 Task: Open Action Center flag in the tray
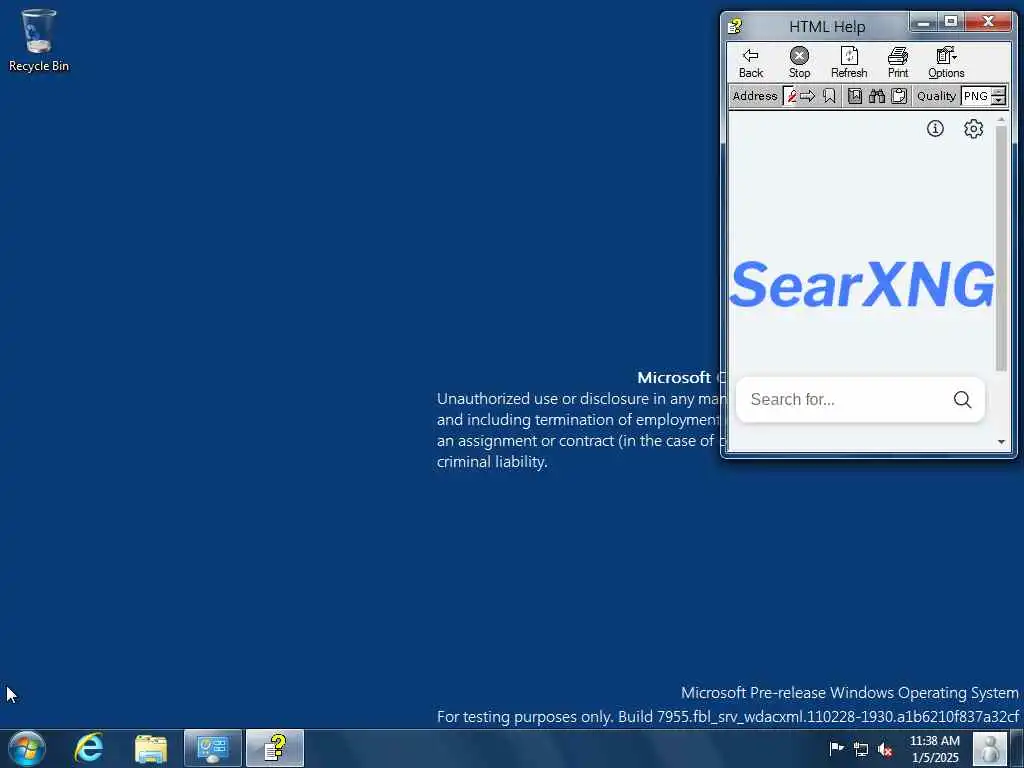836,748
